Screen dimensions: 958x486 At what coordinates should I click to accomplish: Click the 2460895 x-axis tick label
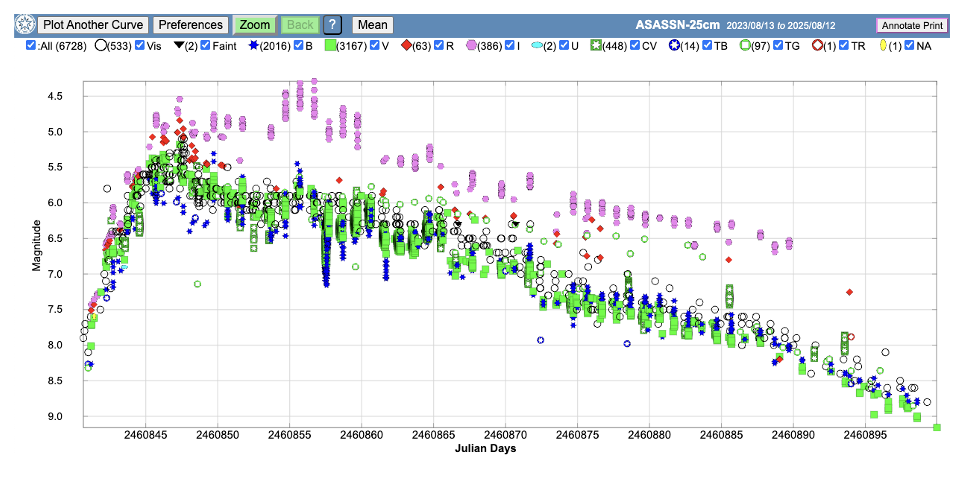(x=865, y=435)
